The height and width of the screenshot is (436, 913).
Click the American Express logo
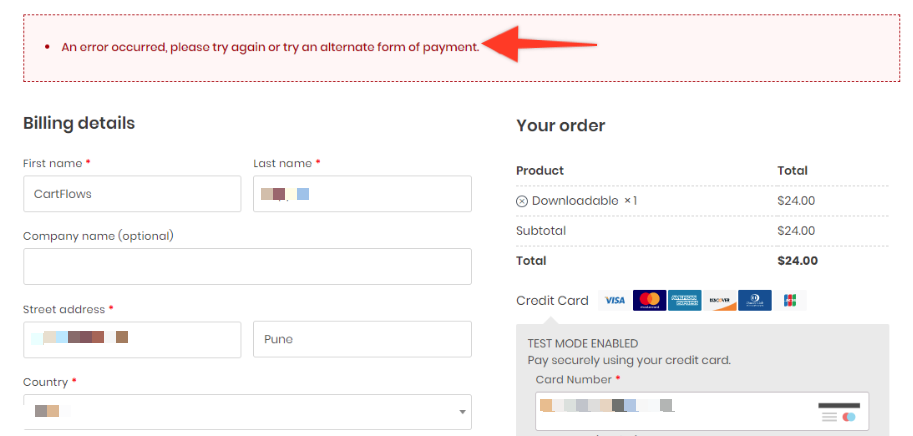(685, 300)
